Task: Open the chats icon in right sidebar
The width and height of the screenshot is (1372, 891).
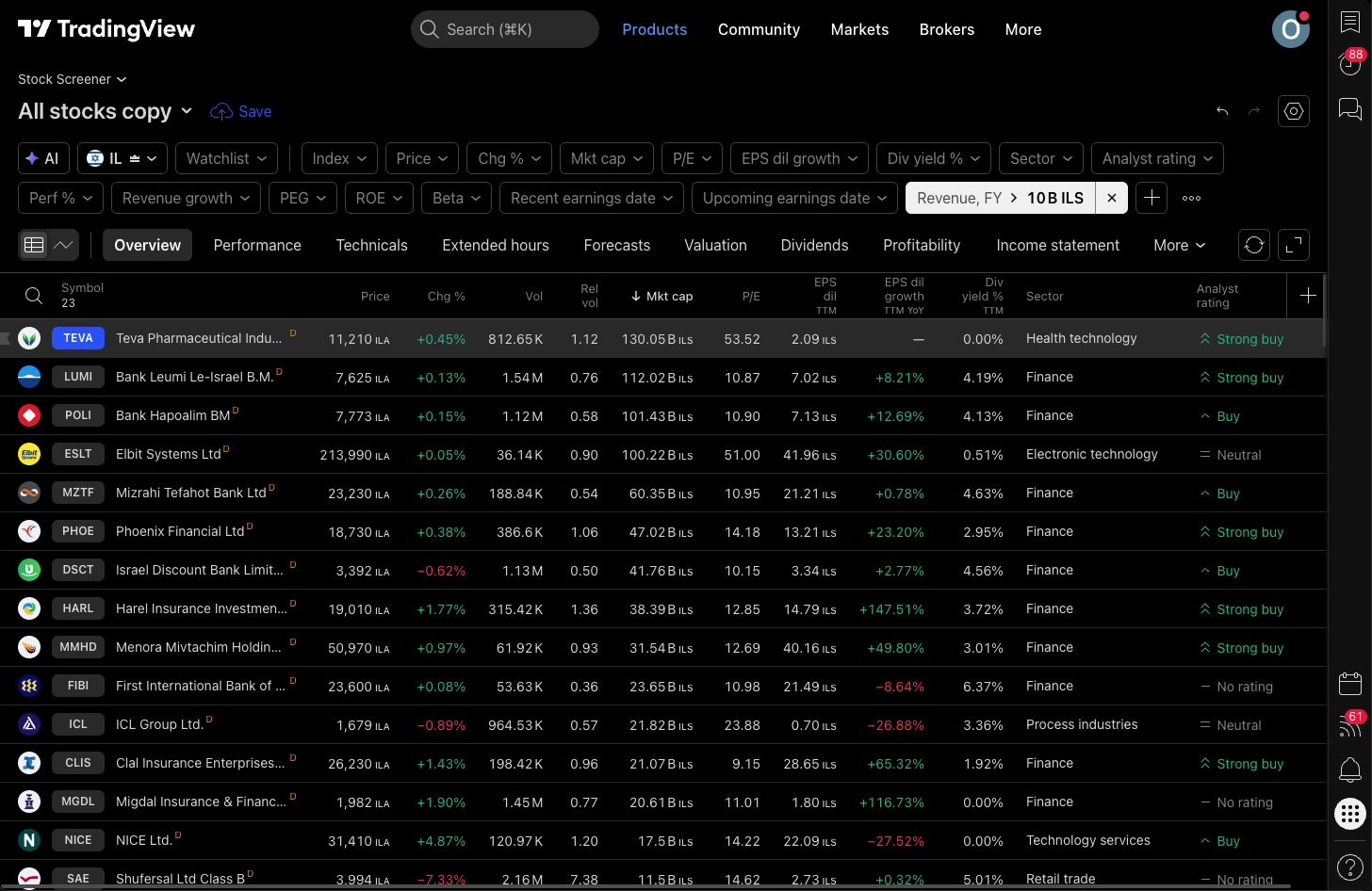Action: point(1349,109)
